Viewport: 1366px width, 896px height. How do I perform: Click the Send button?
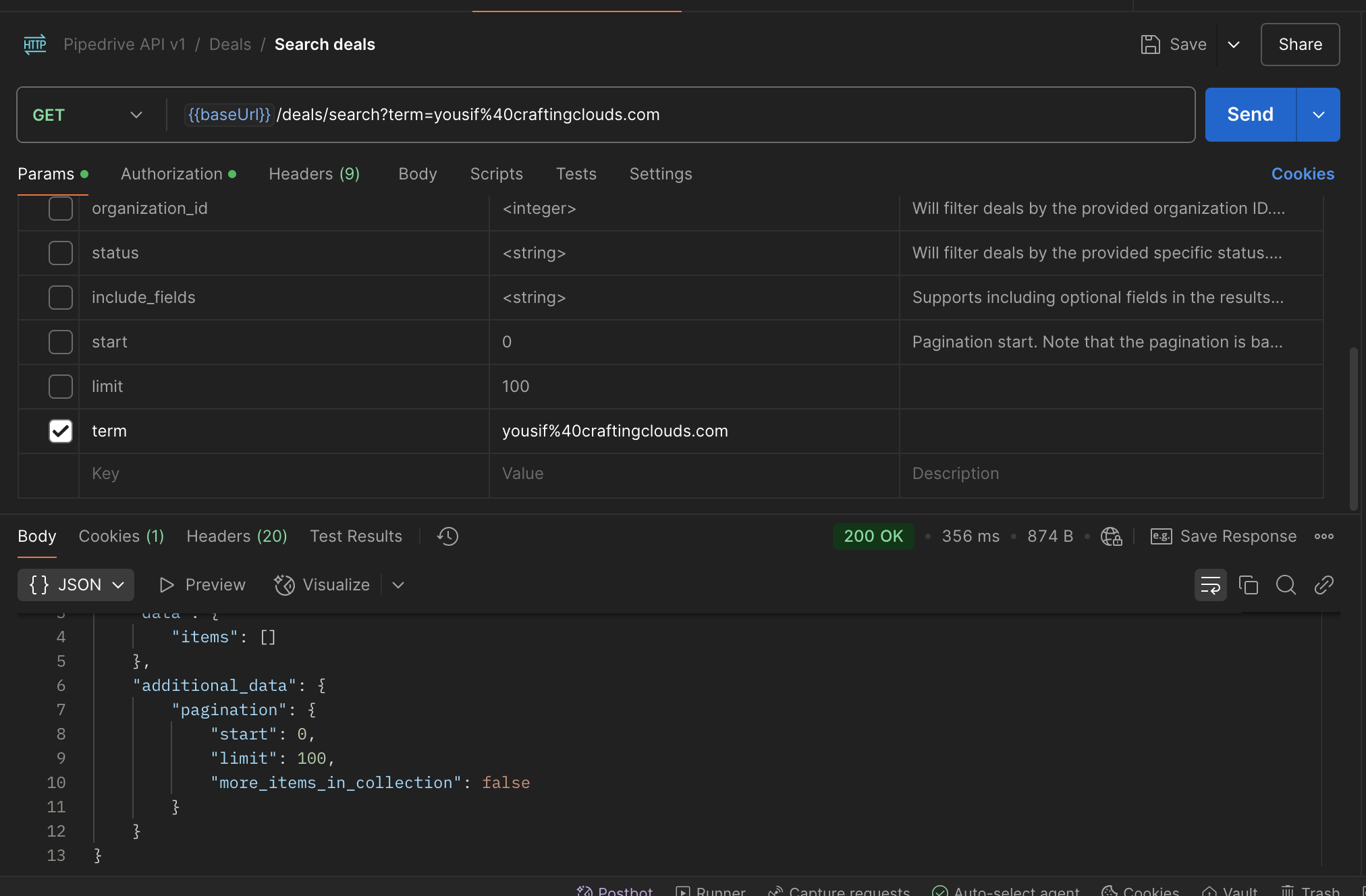point(1250,115)
